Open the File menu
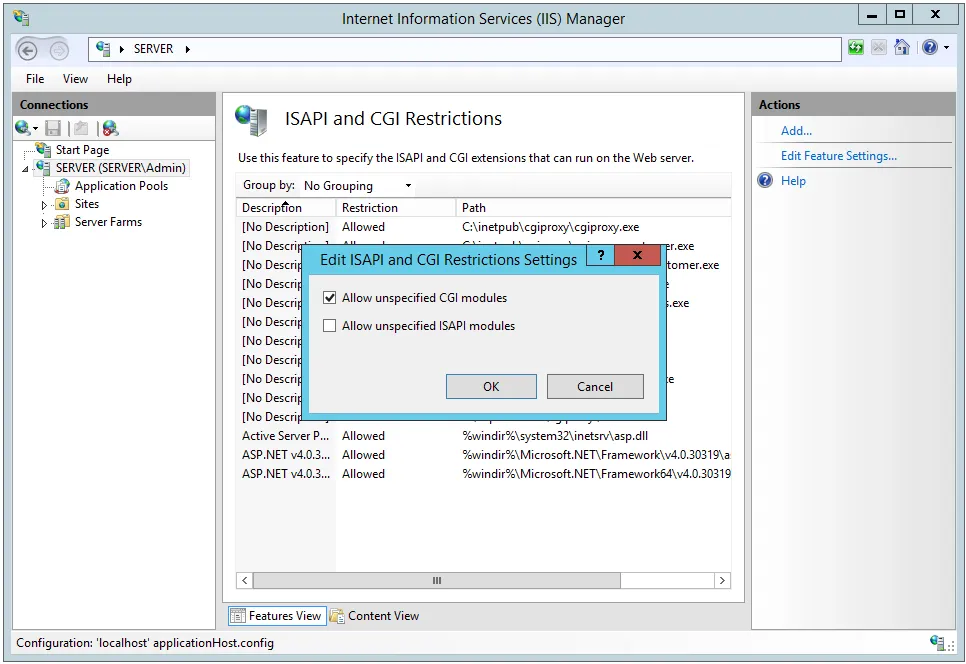Screen dimensions: 966x664 tap(35, 79)
